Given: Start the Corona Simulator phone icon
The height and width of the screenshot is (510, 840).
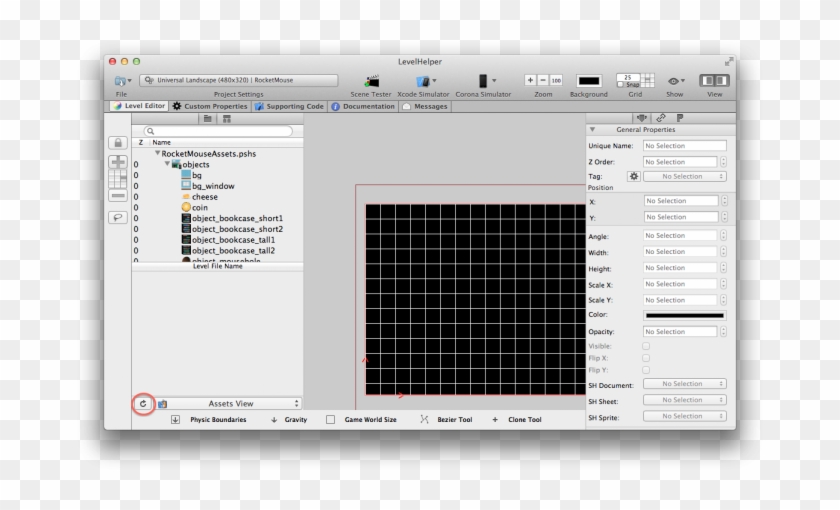Looking at the screenshot, I should click(482, 80).
